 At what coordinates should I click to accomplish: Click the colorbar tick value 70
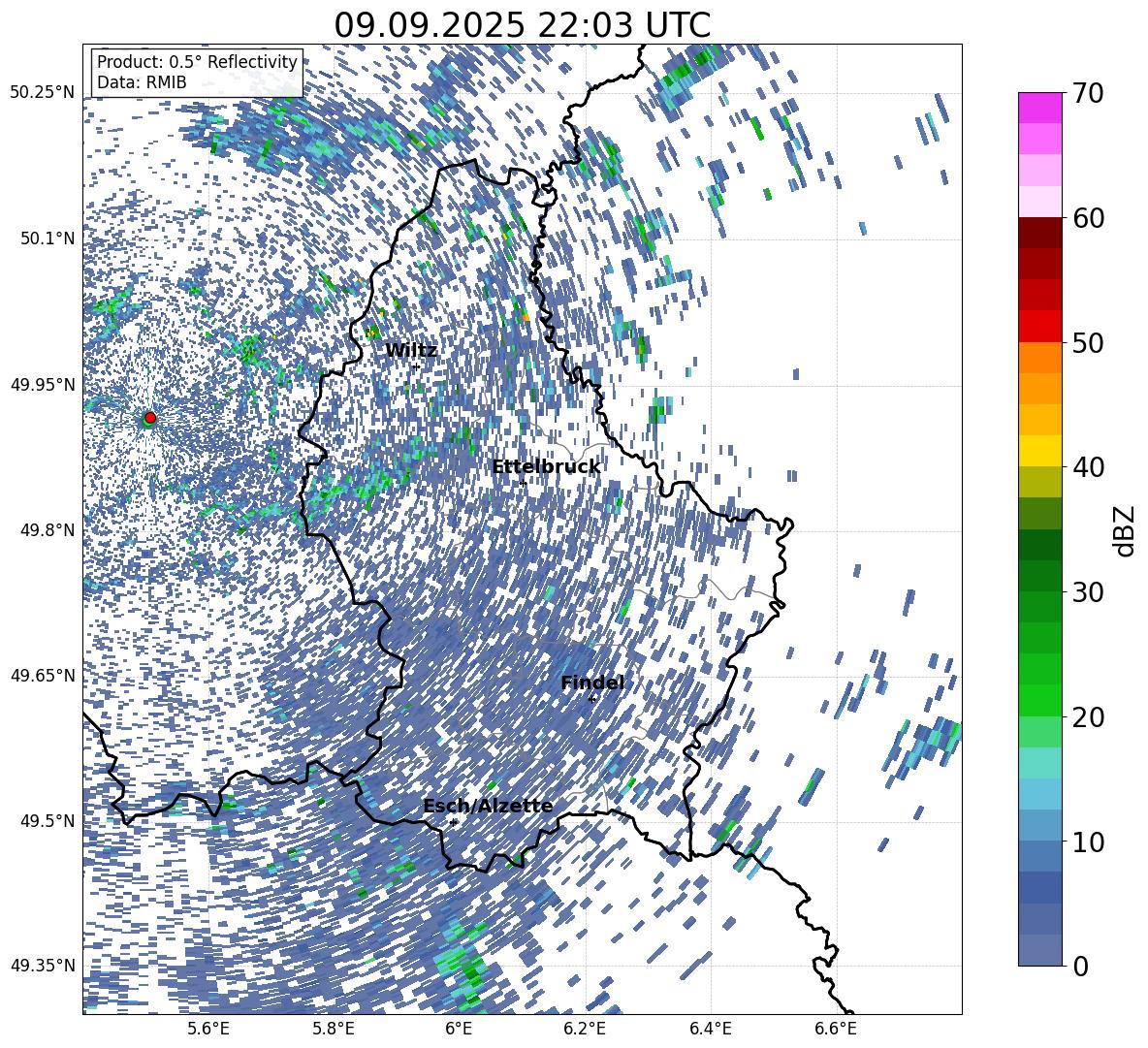pos(1088,93)
